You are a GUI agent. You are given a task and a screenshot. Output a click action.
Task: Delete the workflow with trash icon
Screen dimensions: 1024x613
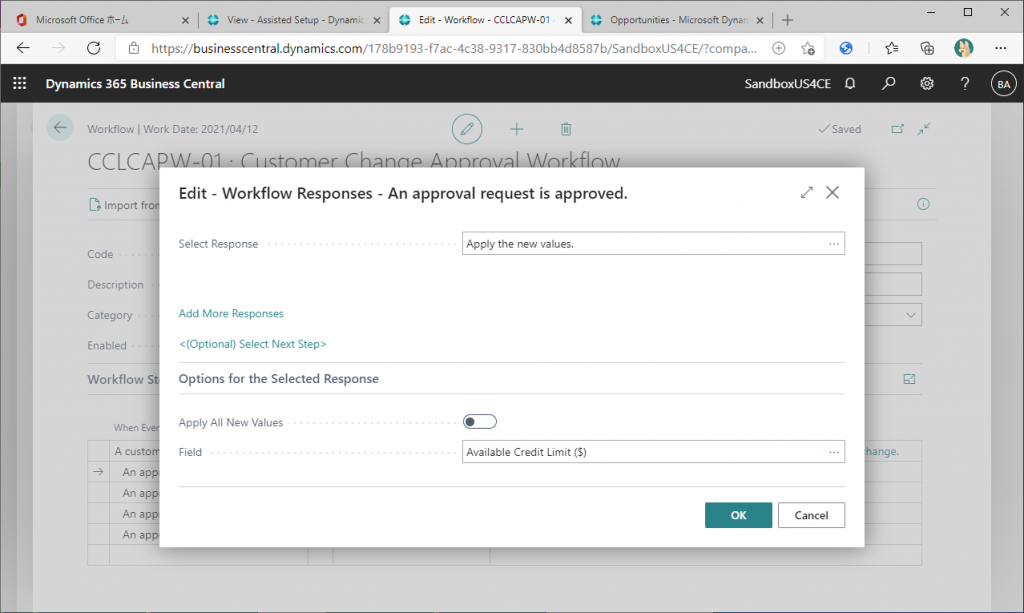(x=566, y=129)
